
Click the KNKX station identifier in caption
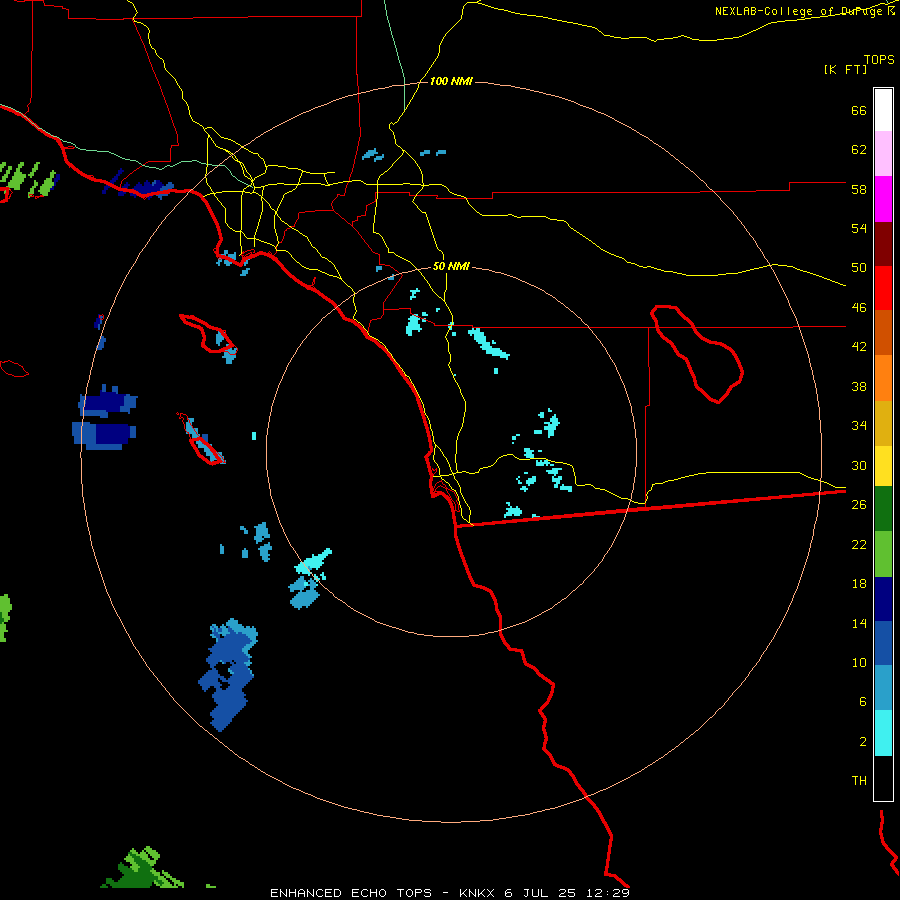(x=476, y=893)
